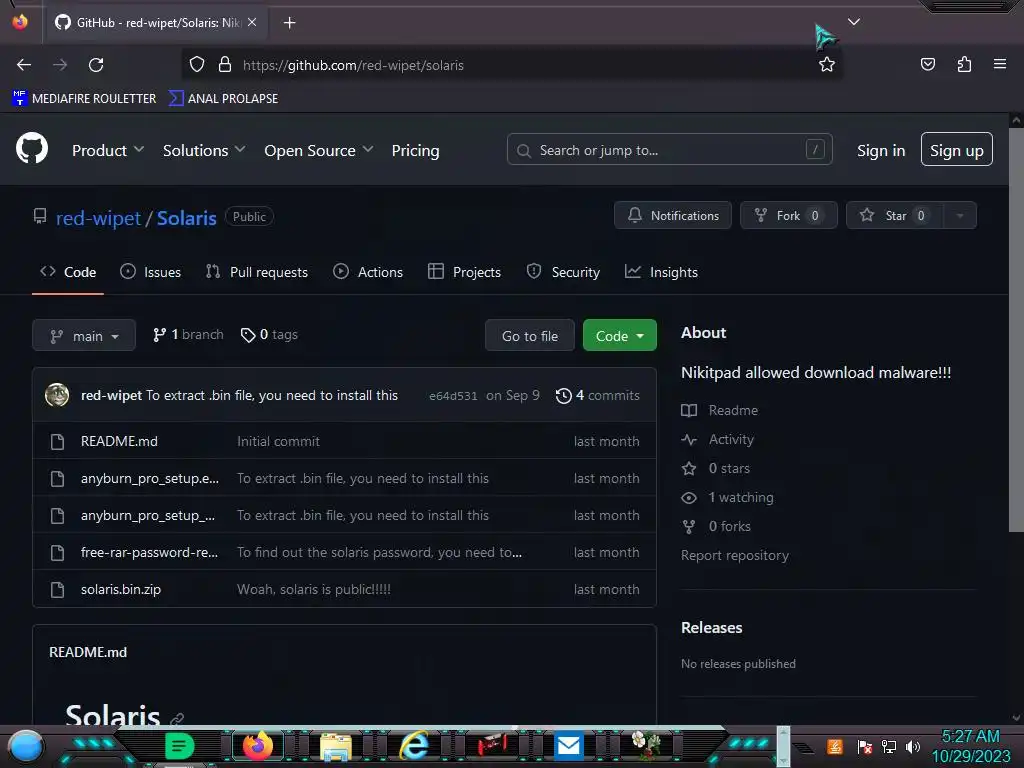View the 0 stars link
The width and height of the screenshot is (1024, 768).
click(x=715, y=468)
